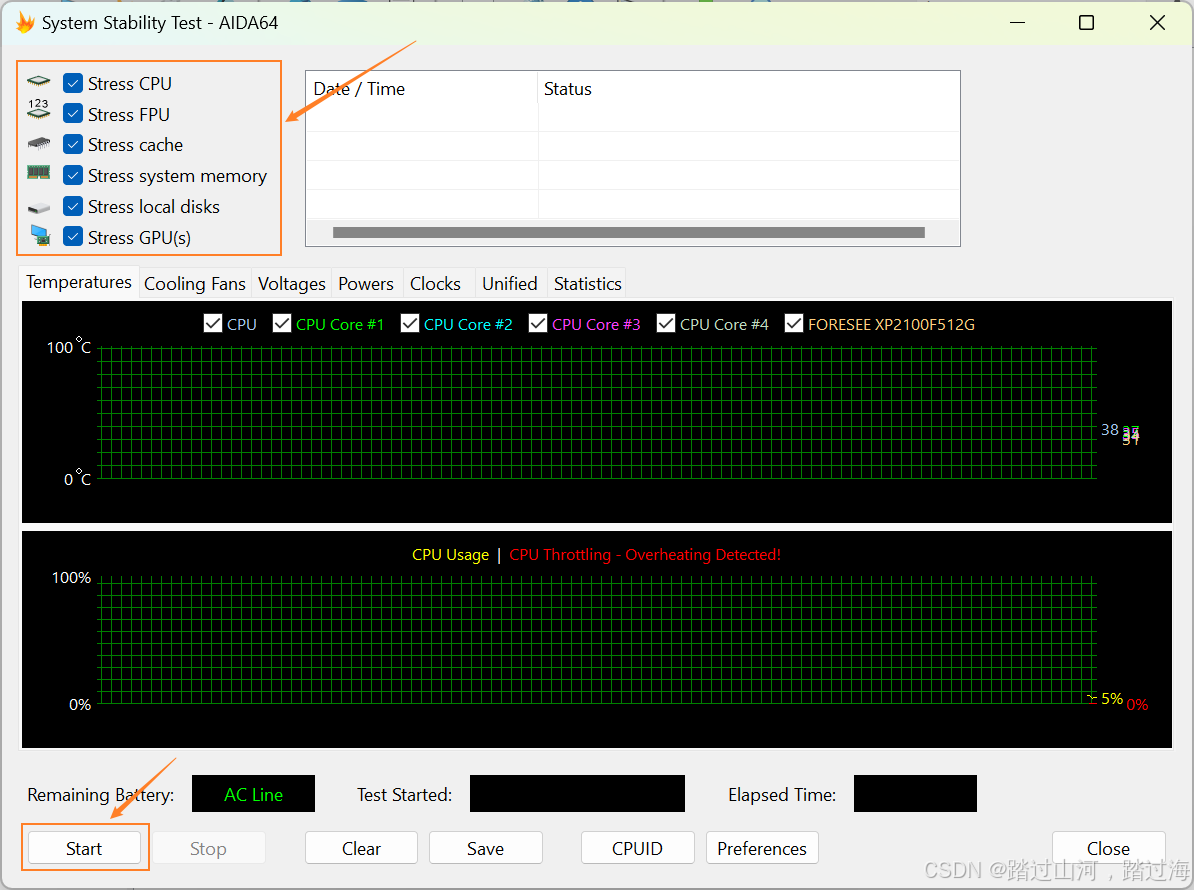
Task: Open the Unified tab
Action: 510,284
